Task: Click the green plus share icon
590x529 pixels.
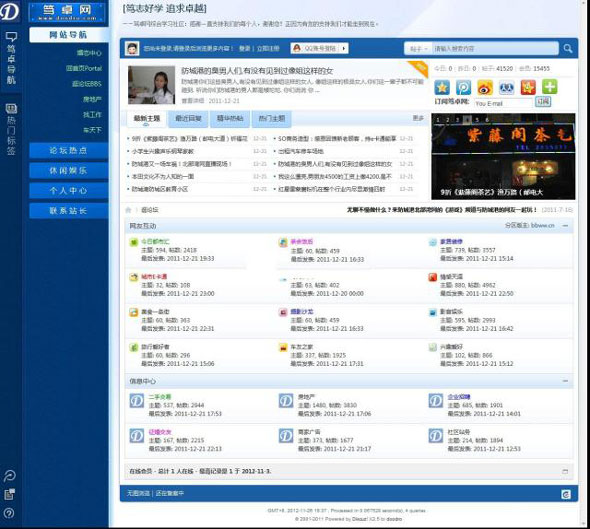Action: tap(549, 87)
